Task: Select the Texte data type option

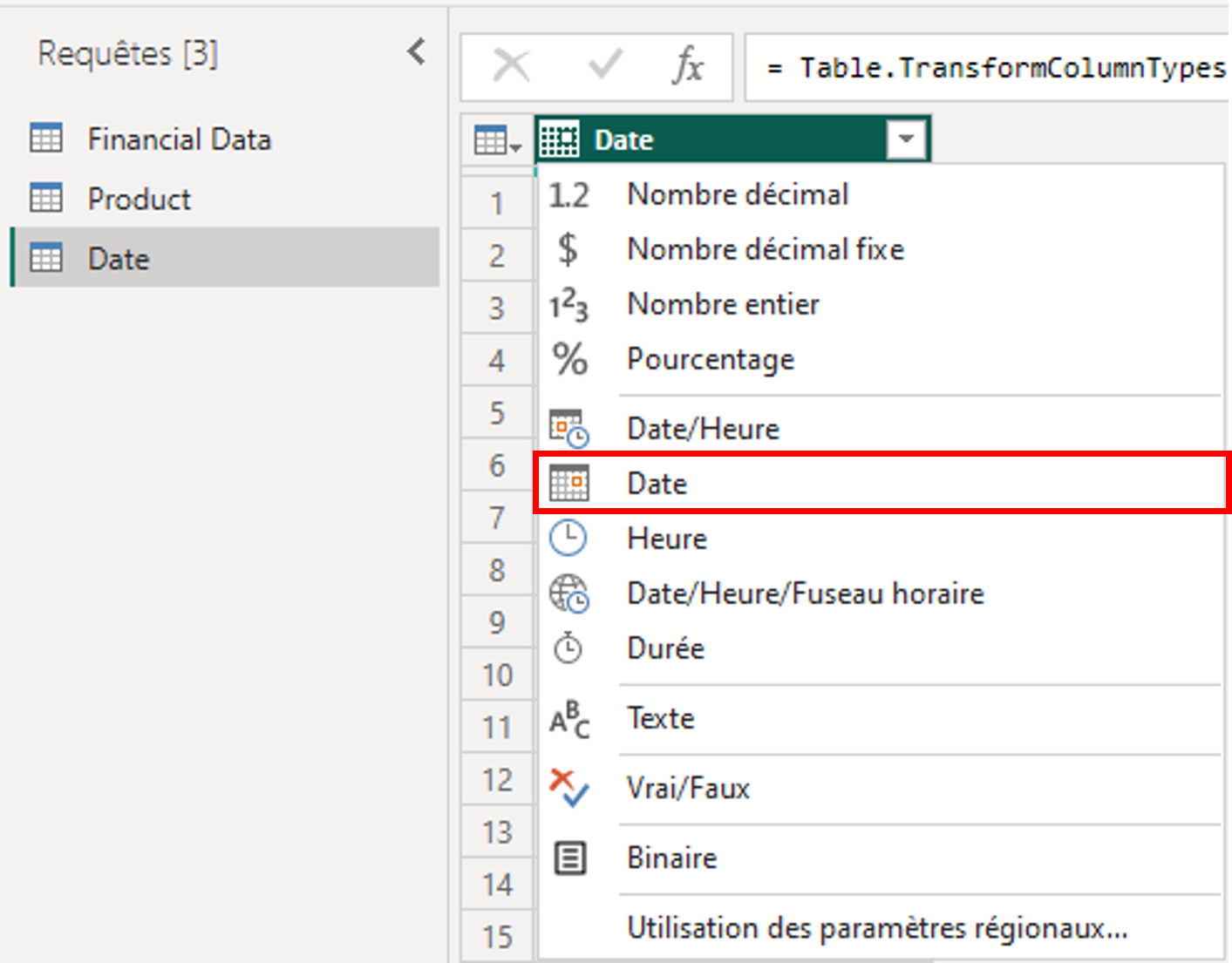Action: coord(661,718)
